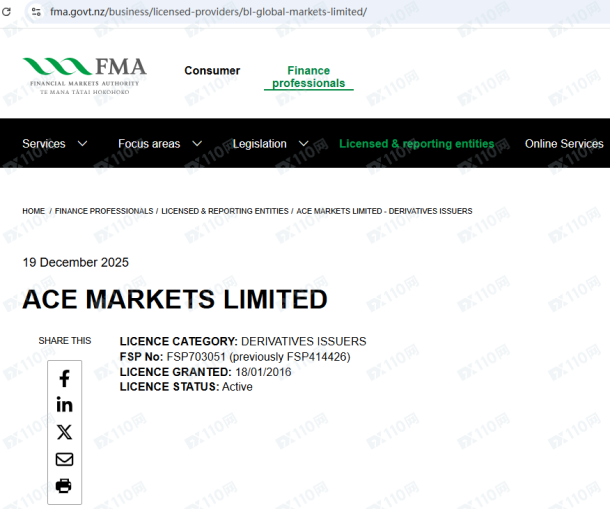
Task: Click the FSP No: FSP703051 line
Action: coord(235,356)
